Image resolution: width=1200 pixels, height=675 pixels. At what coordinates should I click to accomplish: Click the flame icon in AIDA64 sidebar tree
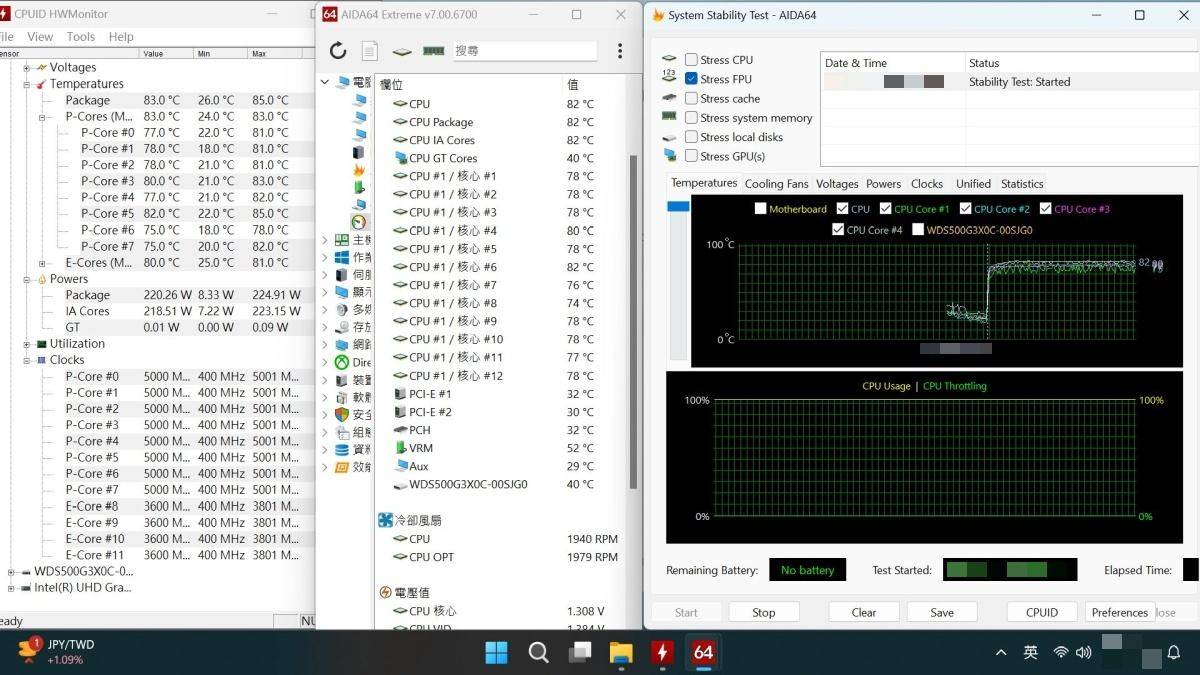point(359,170)
